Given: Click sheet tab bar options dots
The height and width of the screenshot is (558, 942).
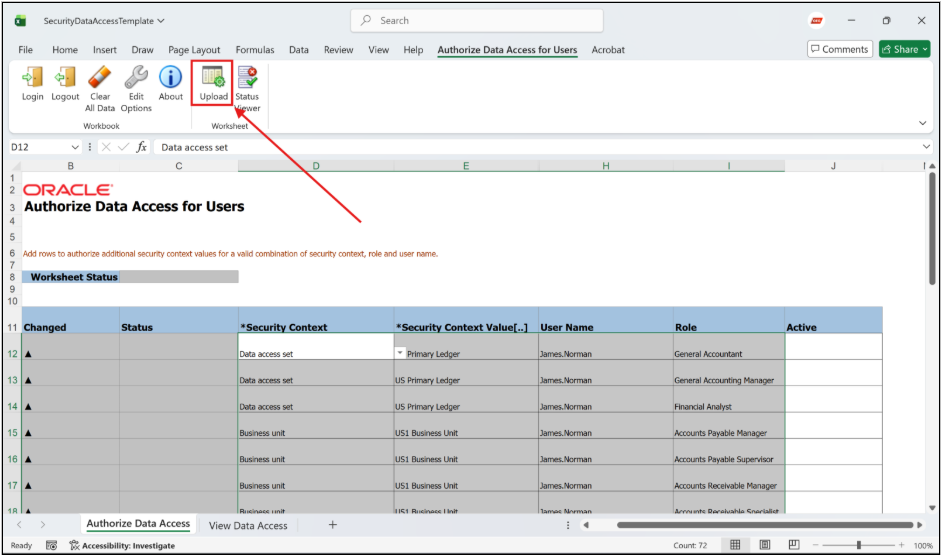Looking at the screenshot, I should (x=568, y=525).
